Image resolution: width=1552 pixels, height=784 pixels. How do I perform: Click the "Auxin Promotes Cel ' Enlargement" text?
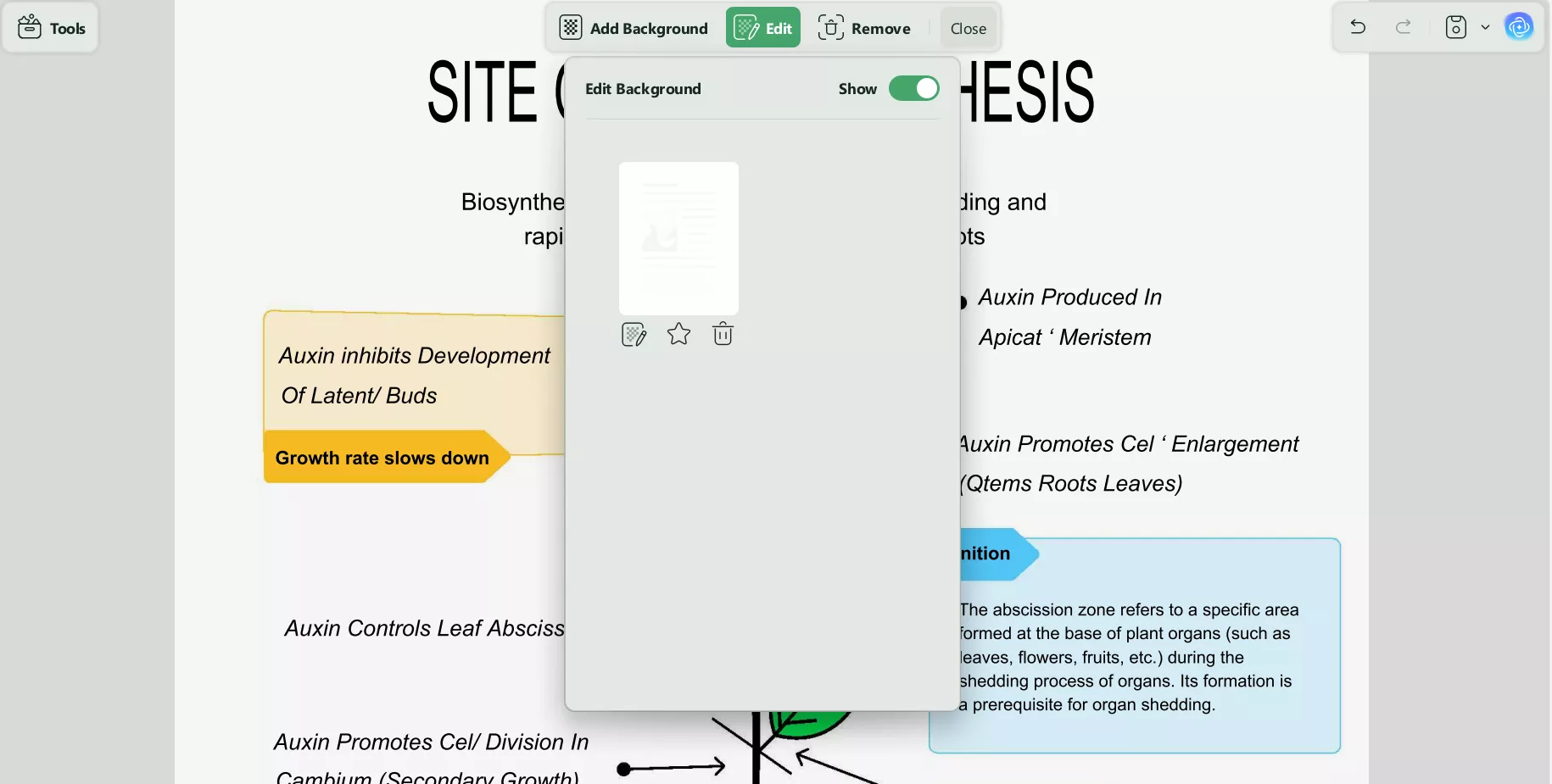point(1128,444)
